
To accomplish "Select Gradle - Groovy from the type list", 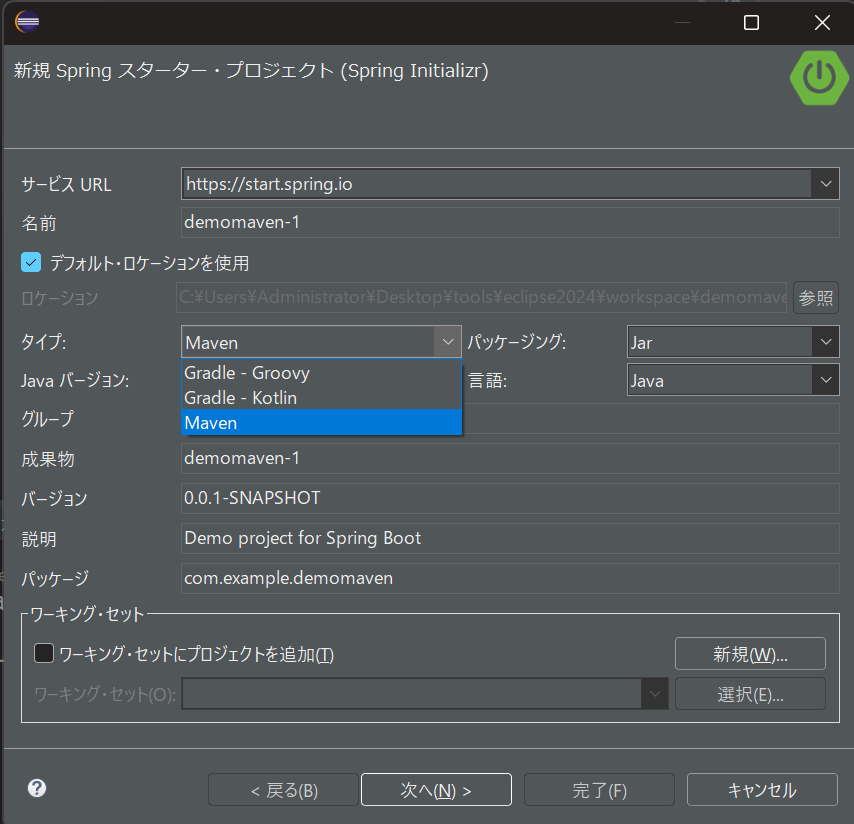I will click(321, 373).
